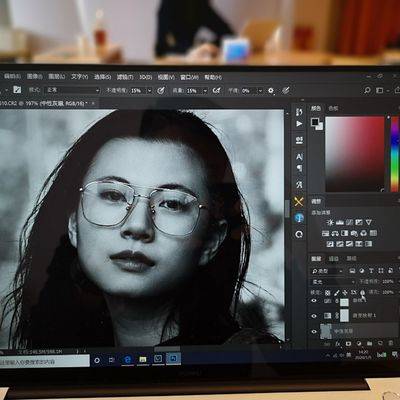The width and height of the screenshot is (400, 400).
Task: Close the open document tab
Action: click(x=93, y=103)
